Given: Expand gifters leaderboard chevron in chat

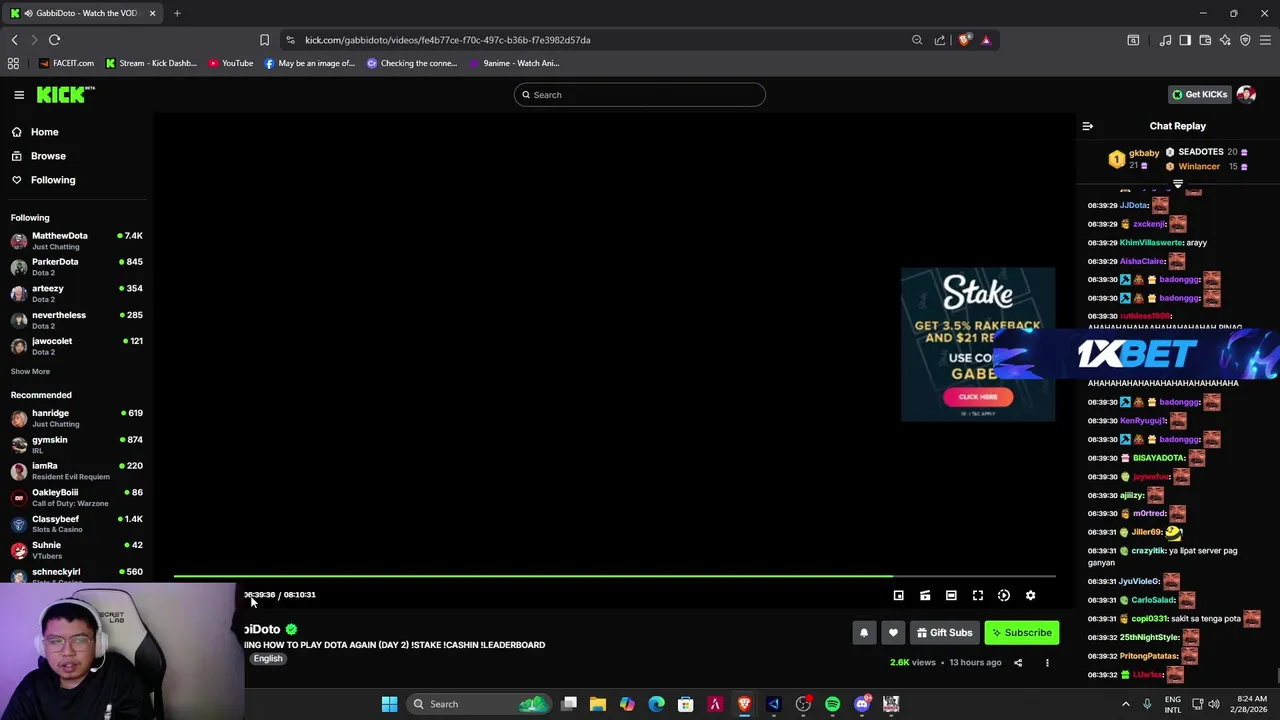Looking at the screenshot, I should coord(1178,184).
